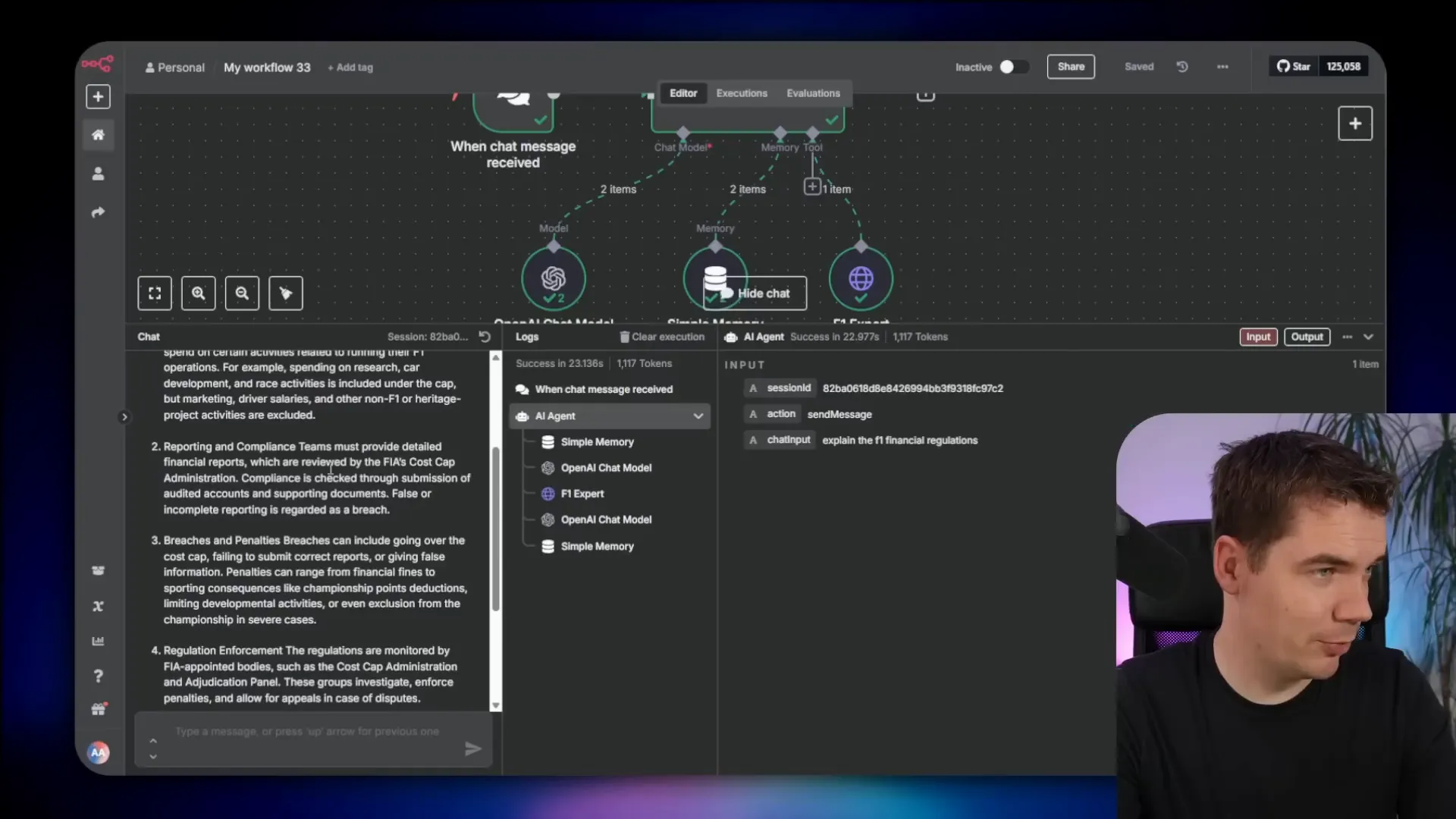Open the personal user icon in sidebar
Image resolution: width=1456 pixels, height=819 pixels.
pyautogui.click(x=98, y=174)
